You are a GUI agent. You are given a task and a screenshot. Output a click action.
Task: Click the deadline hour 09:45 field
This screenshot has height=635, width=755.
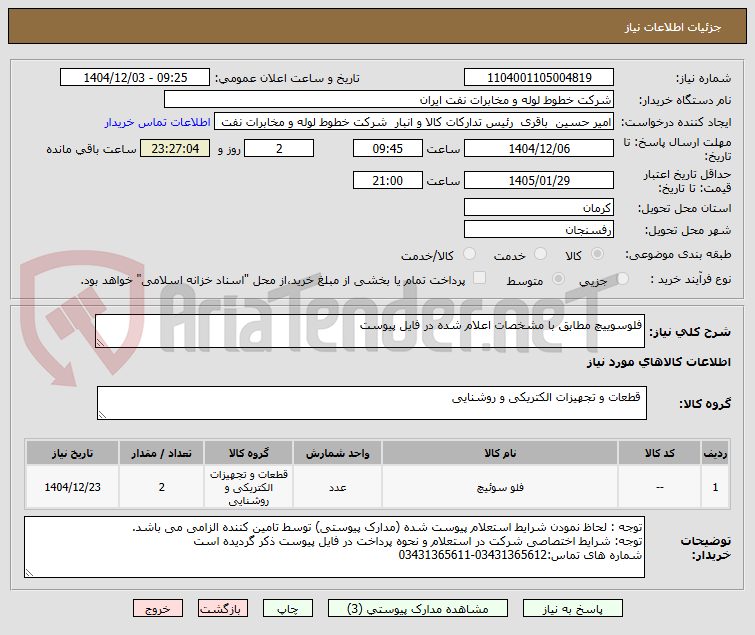tap(388, 148)
